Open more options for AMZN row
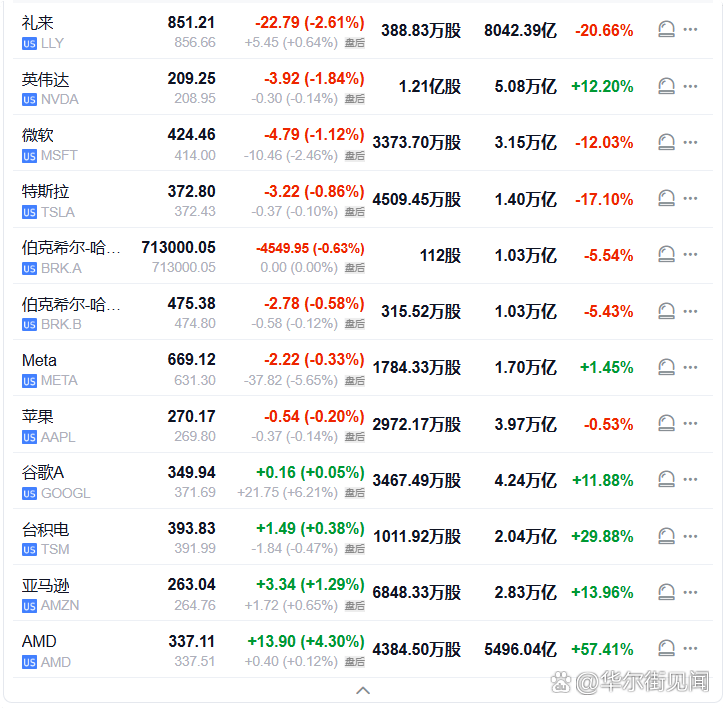 [x=690, y=592]
